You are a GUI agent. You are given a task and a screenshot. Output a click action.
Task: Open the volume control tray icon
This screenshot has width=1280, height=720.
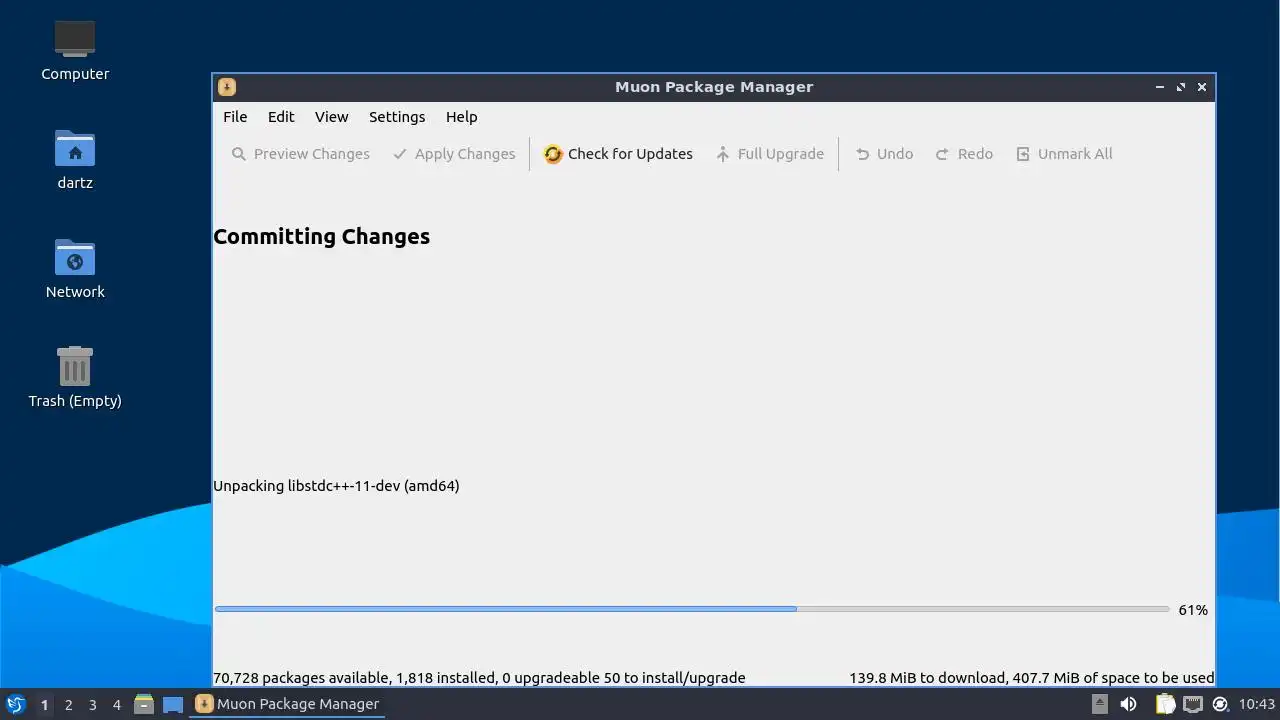tap(1129, 704)
